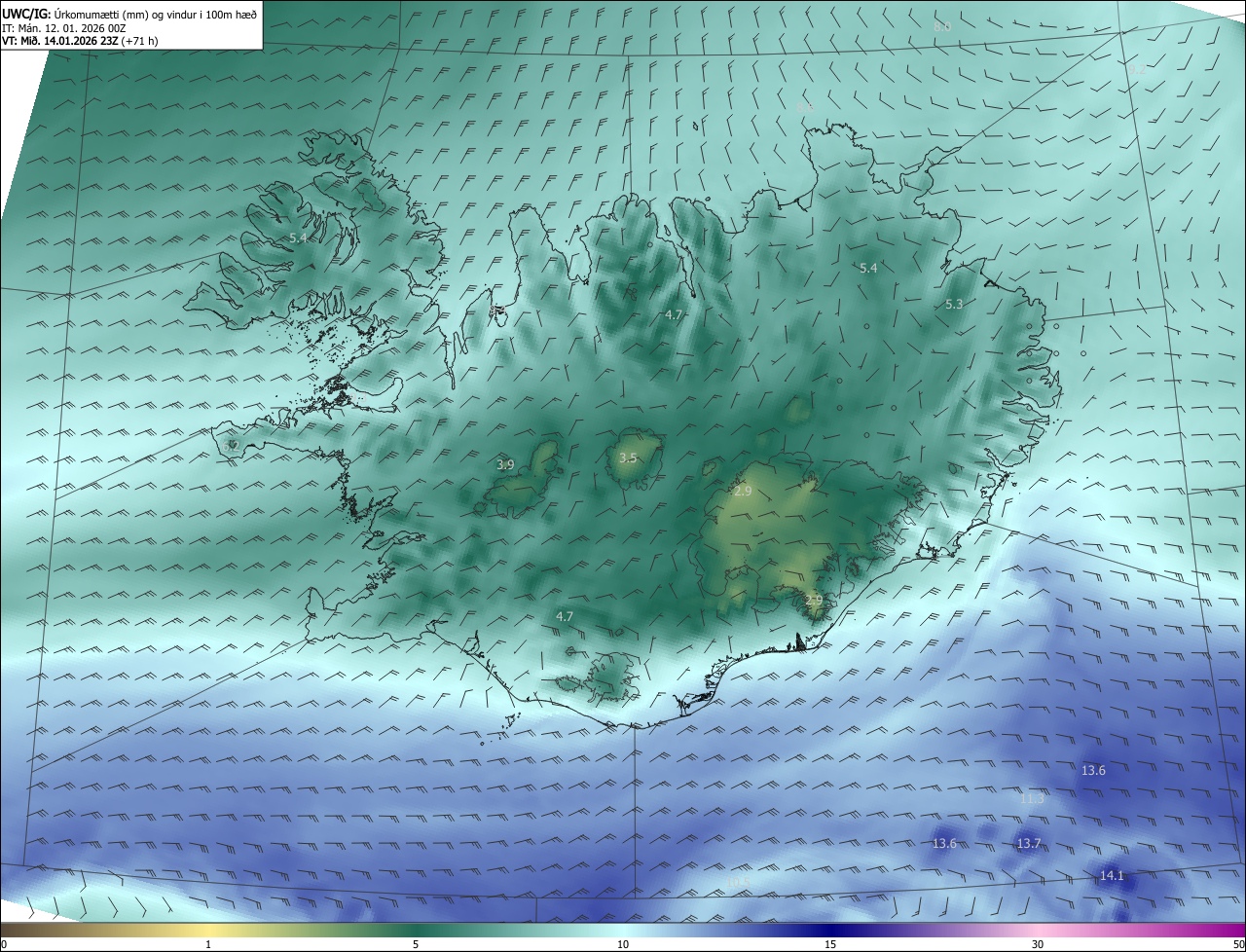Click the 3.5 value on Hofsjökull glacier
The height and width of the screenshot is (952, 1246).
[x=628, y=458]
